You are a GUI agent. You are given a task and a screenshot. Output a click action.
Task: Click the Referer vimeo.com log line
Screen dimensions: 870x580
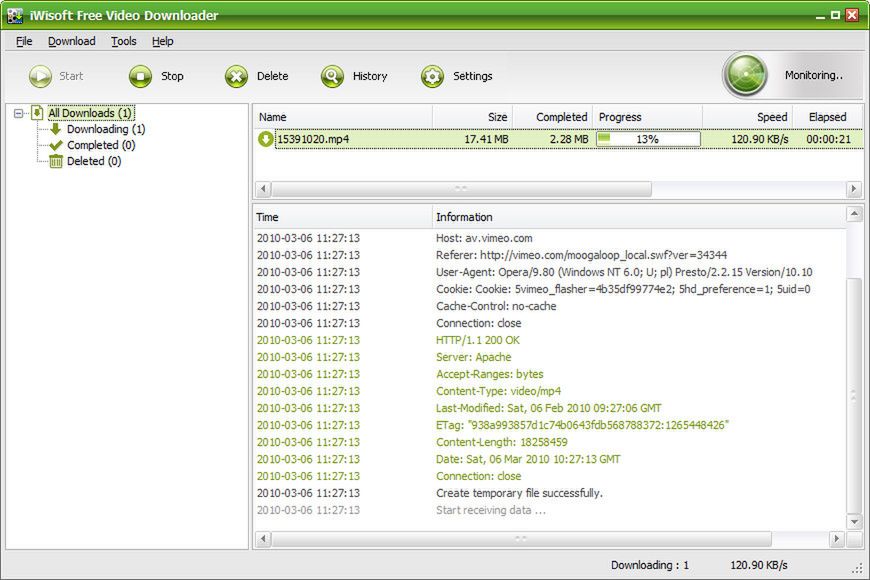coord(581,255)
